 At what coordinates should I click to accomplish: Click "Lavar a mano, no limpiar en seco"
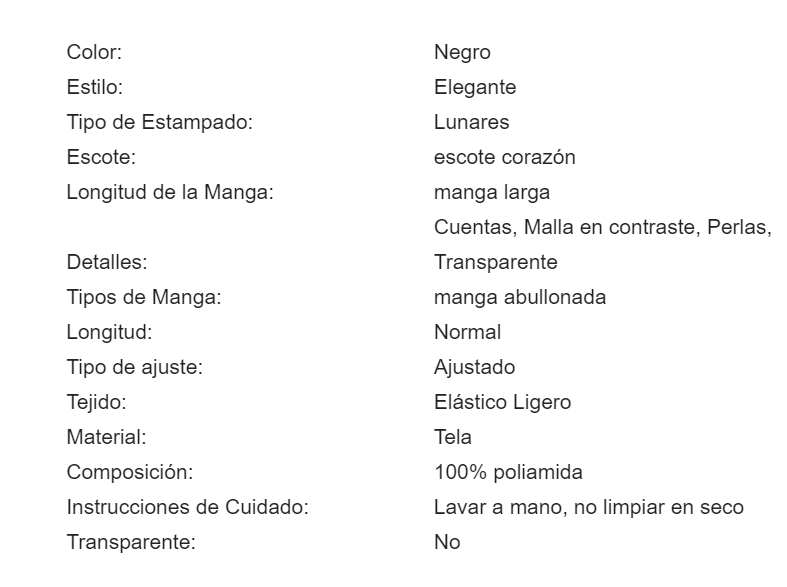[x=589, y=508]
